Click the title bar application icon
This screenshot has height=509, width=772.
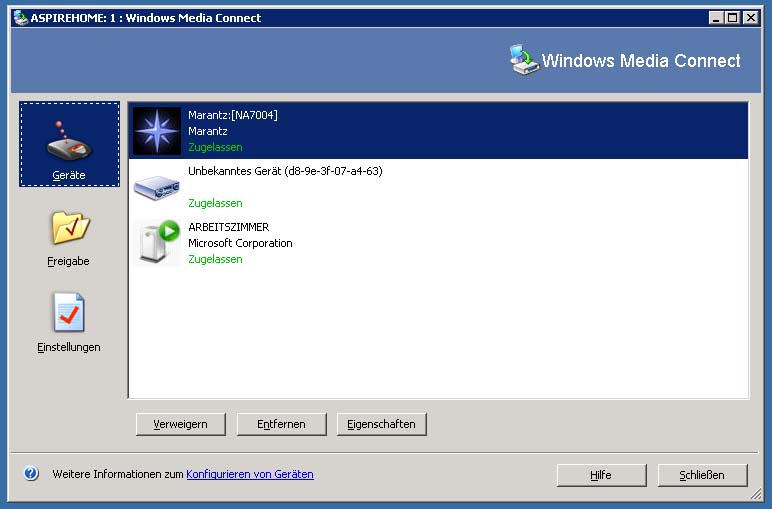pos(20,17)
